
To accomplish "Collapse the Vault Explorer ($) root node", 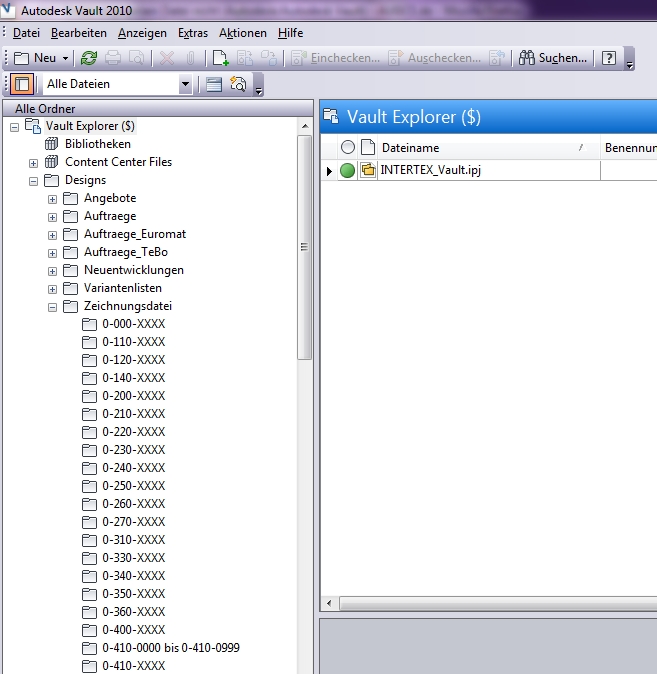I will (x=15, y=128).
